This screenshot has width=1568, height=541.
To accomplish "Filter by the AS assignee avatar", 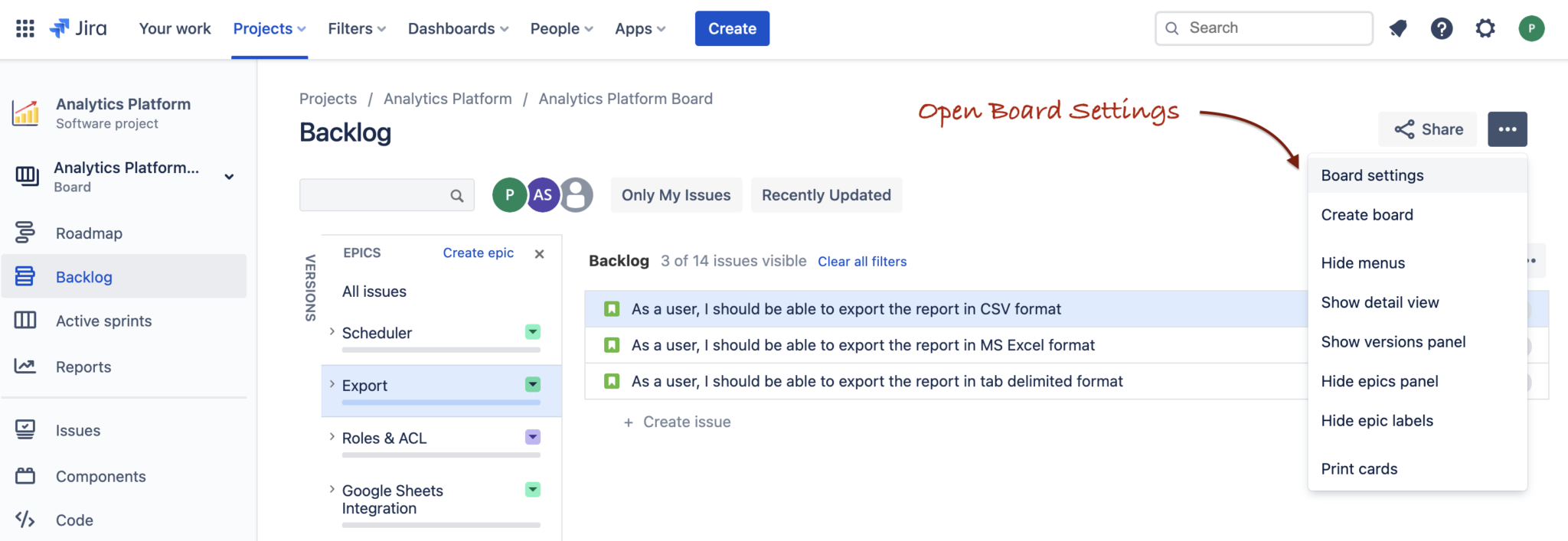I will 543,195.
